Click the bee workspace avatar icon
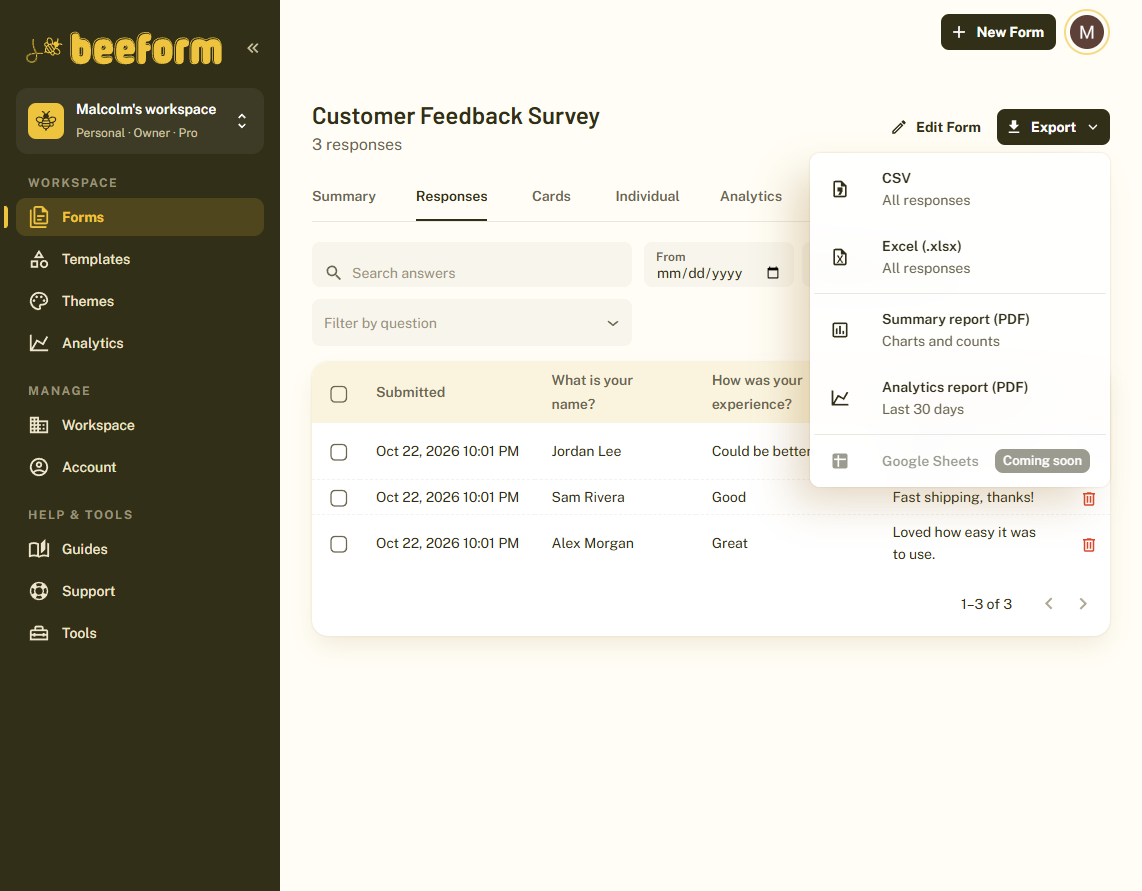This screenshot has width=1142, height=891. click(x=46, y=120)
